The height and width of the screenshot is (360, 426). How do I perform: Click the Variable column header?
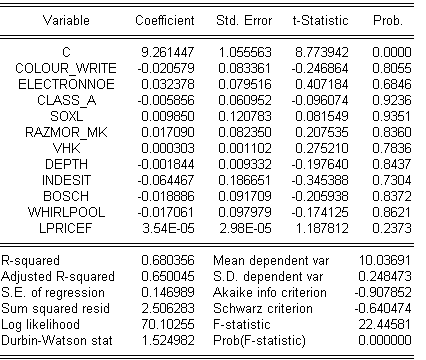coord(66,20)
